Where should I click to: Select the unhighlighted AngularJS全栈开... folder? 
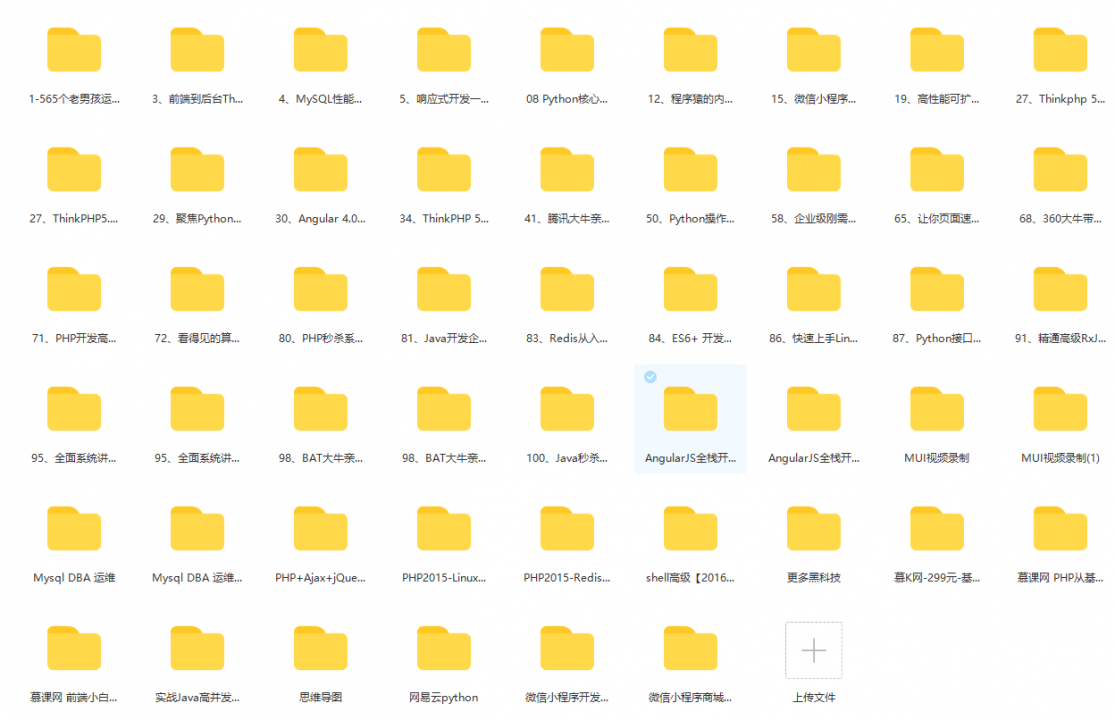813,409
